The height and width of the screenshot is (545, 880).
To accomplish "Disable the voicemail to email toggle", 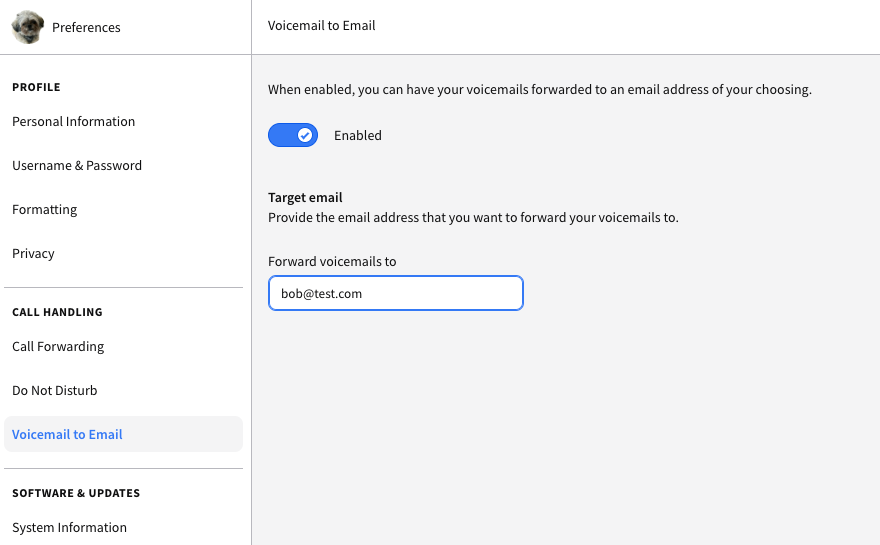I will [293, 135].
